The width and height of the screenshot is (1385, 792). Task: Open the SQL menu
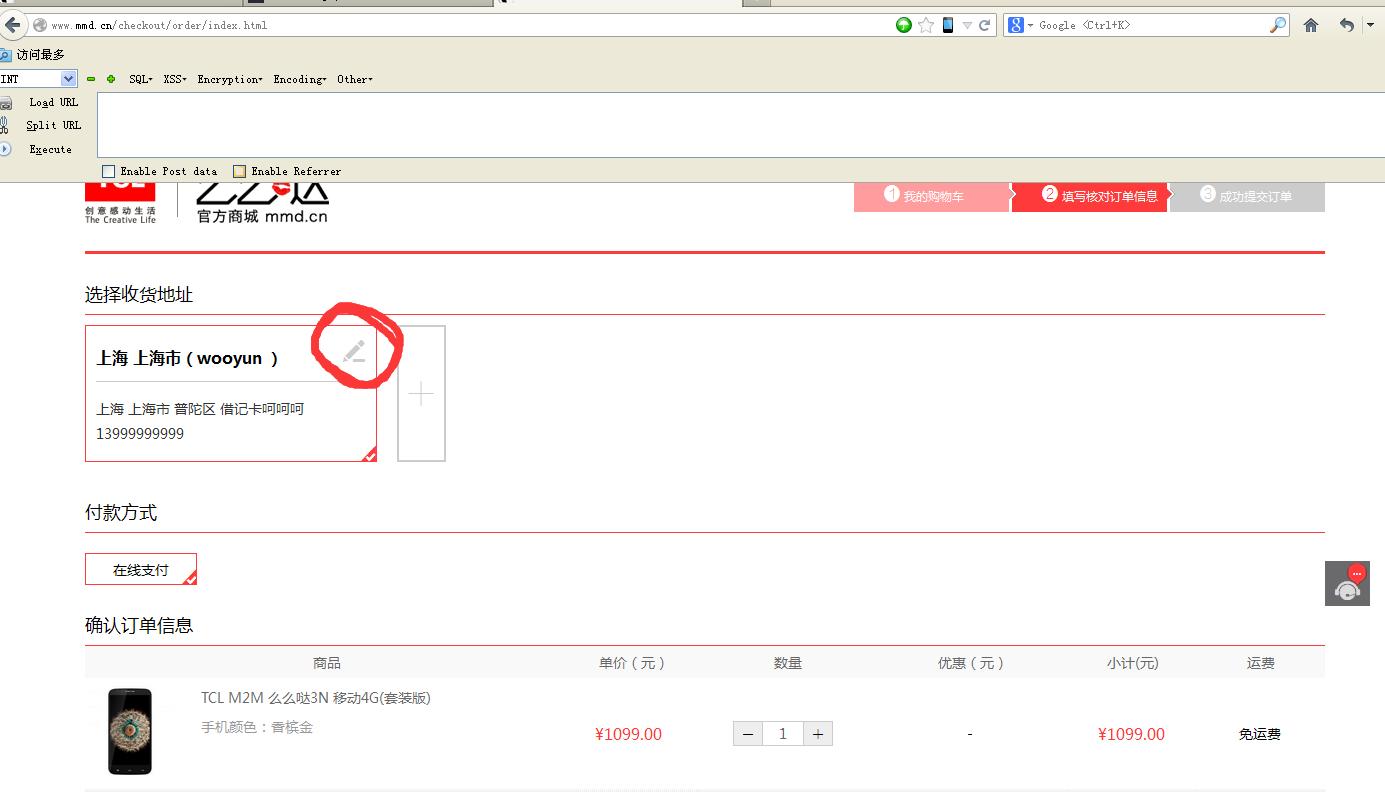click(141, 79)
